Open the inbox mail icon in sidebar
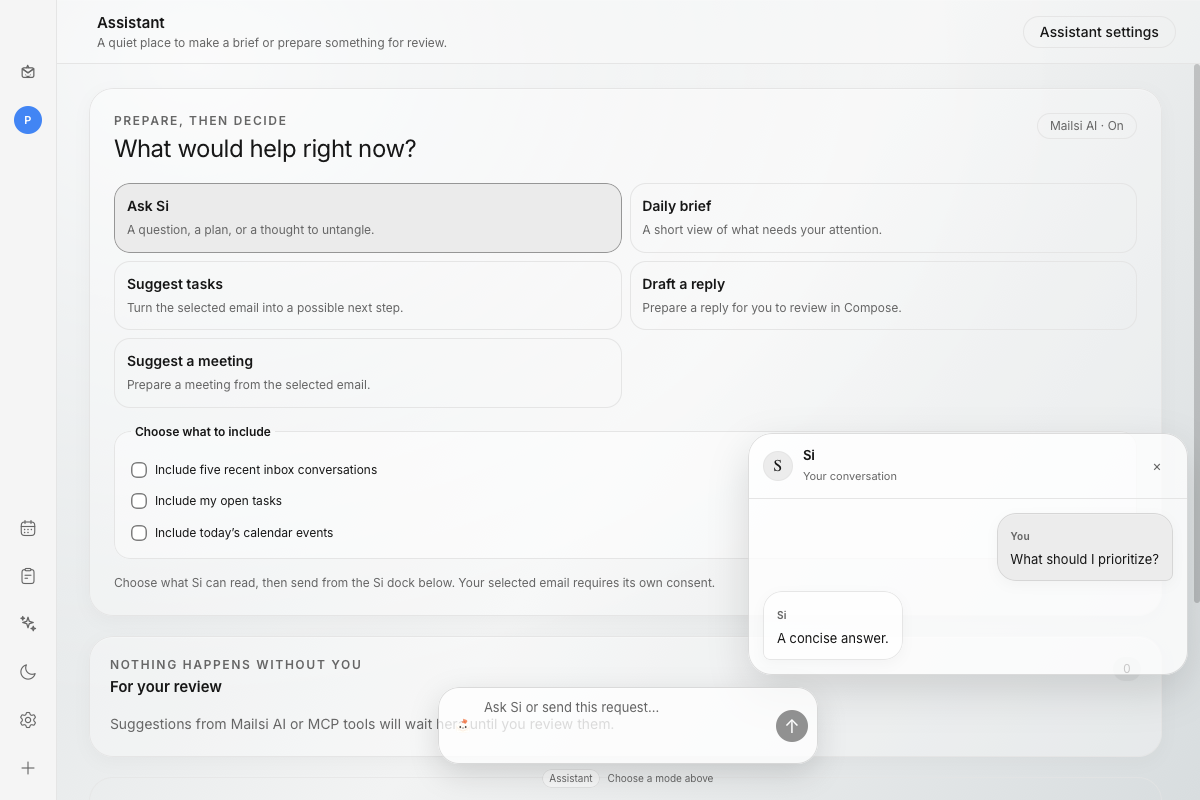Screen dimensions: 1200x800 click(28, 72)
